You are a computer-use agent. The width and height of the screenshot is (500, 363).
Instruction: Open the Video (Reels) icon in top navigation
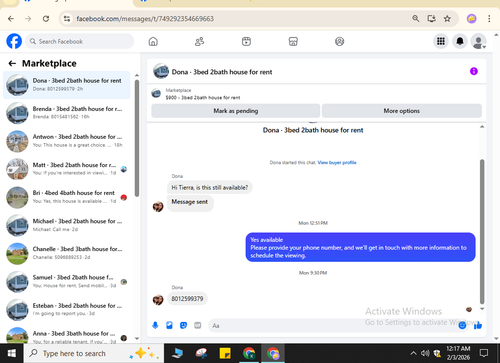pyautogui.click(x=246, y=42)
